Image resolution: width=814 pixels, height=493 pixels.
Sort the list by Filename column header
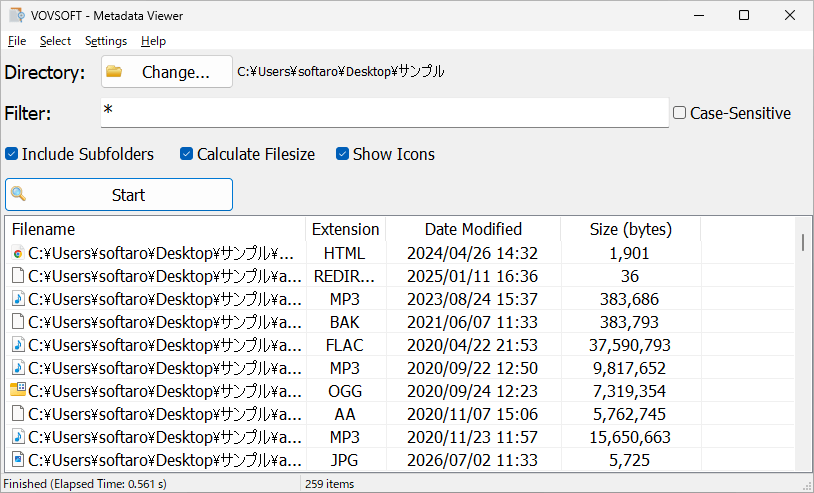156,229
